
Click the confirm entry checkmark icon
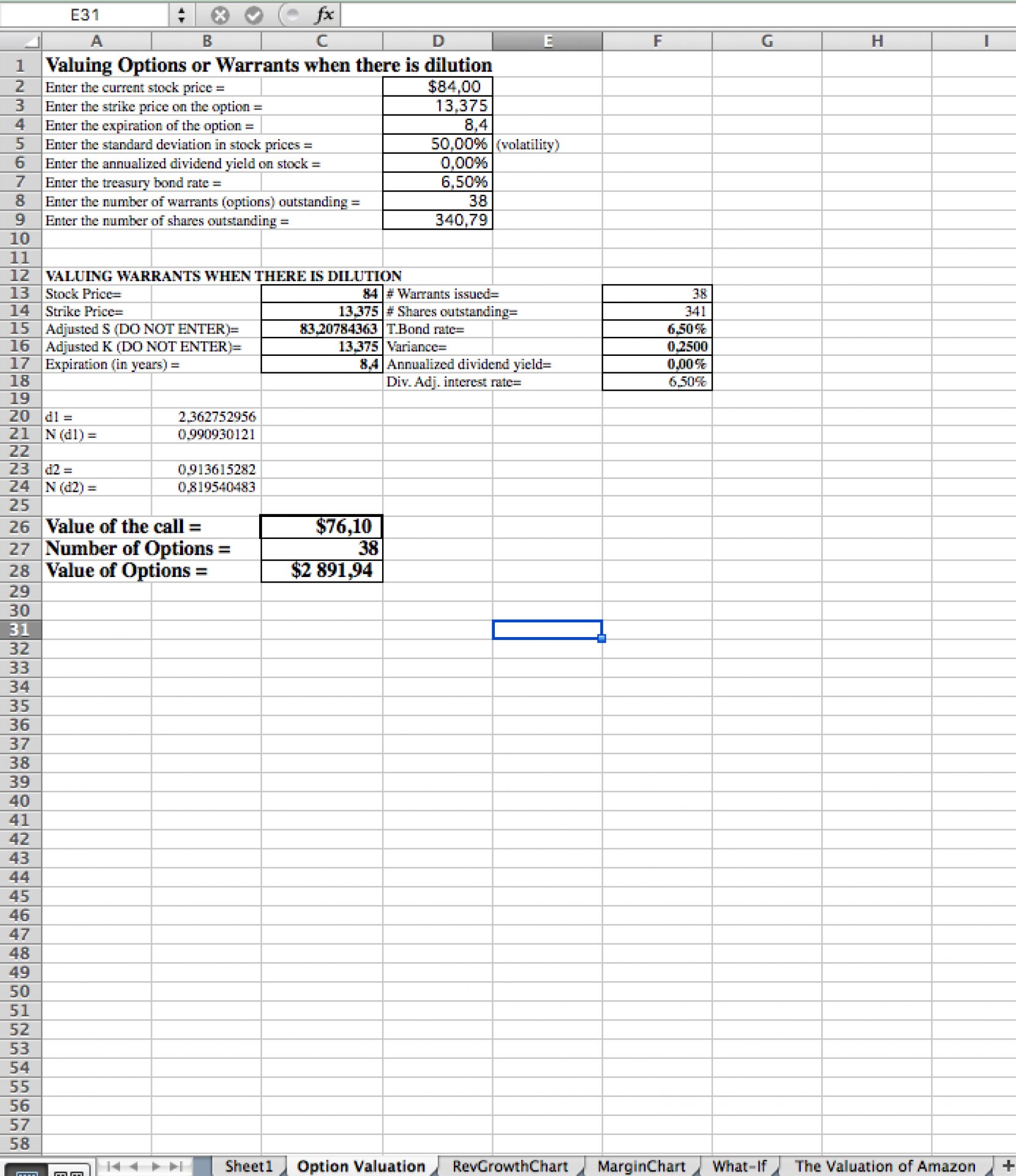pyautogui.click(x=254, y=15)
